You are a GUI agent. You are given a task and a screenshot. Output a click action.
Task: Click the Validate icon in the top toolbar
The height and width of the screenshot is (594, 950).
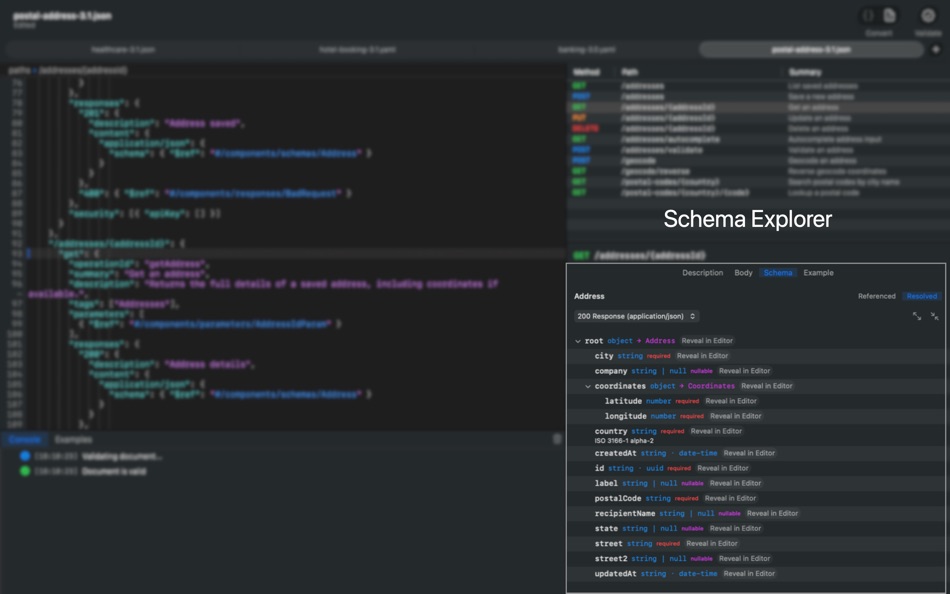pos(928,15)
